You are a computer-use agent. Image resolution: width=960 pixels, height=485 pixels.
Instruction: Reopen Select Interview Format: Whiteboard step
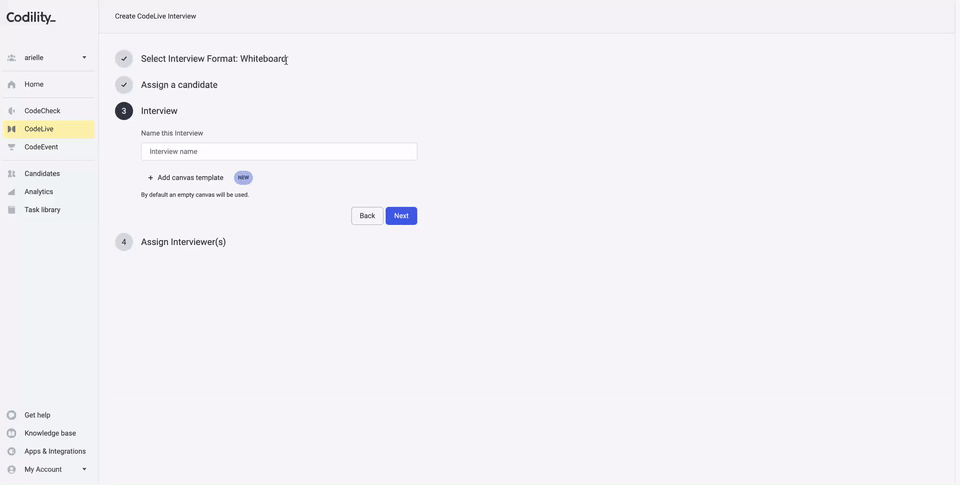(x=214, y=59)
